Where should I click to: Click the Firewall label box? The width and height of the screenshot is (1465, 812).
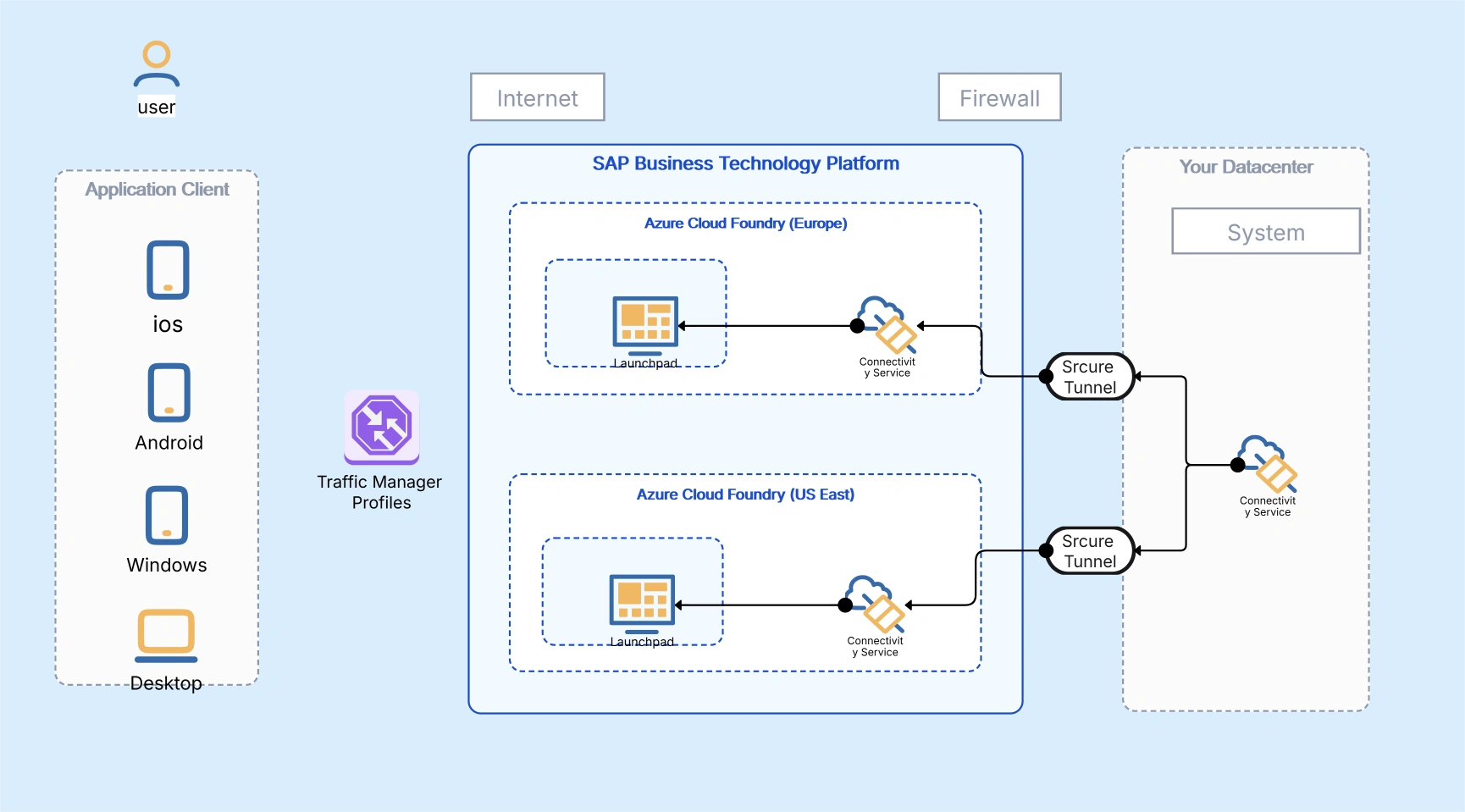[999, 97]
